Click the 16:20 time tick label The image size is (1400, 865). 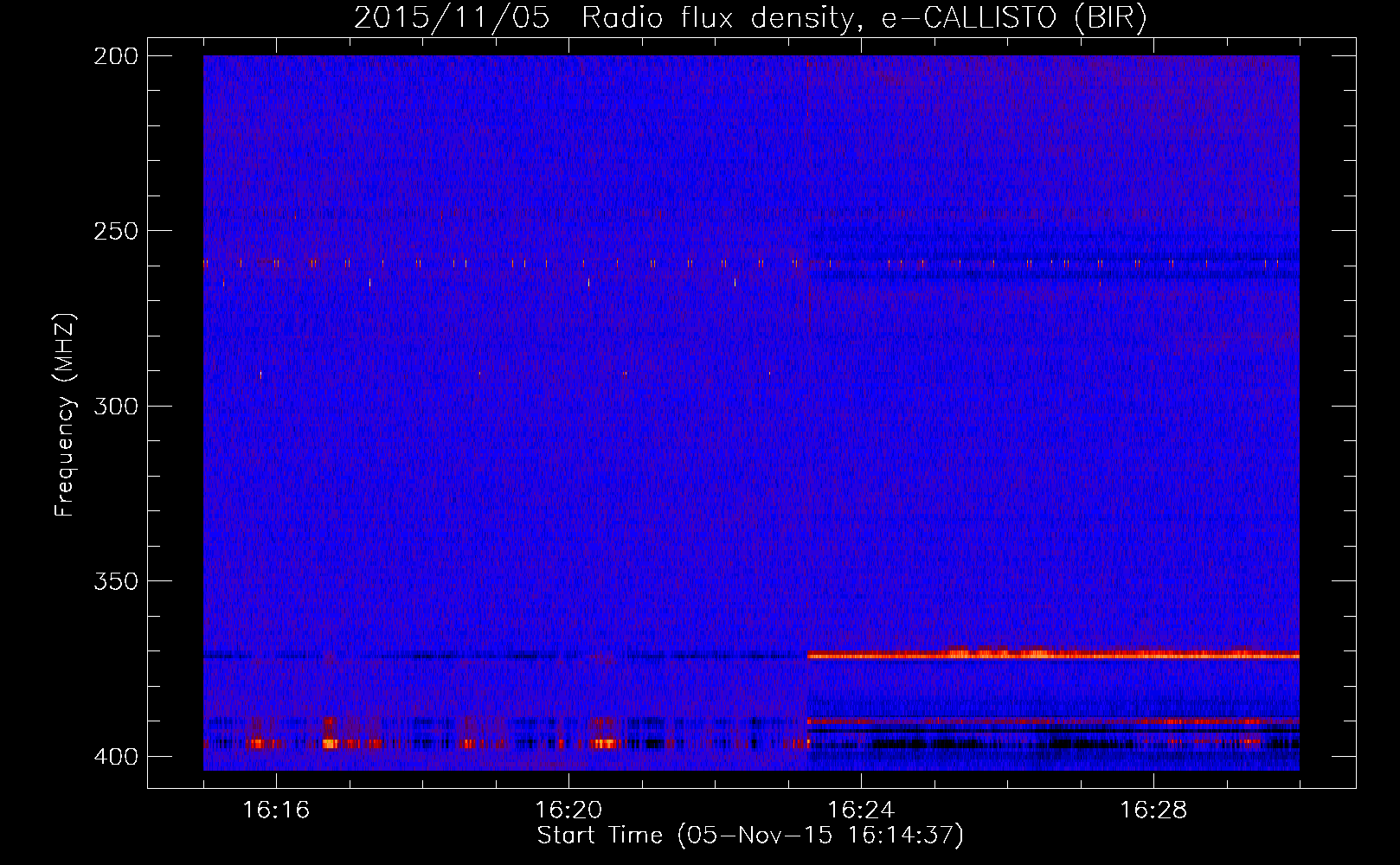[568, 810]
